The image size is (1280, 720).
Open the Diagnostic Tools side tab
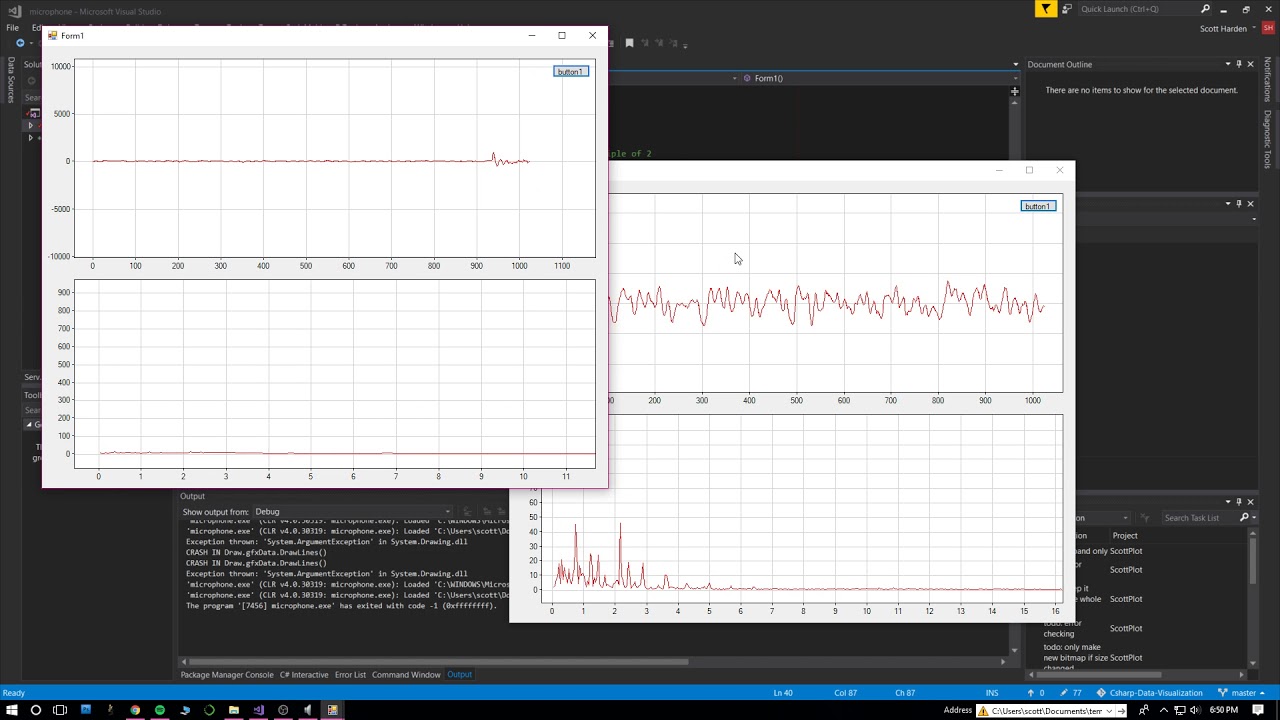coord(1267,138)
